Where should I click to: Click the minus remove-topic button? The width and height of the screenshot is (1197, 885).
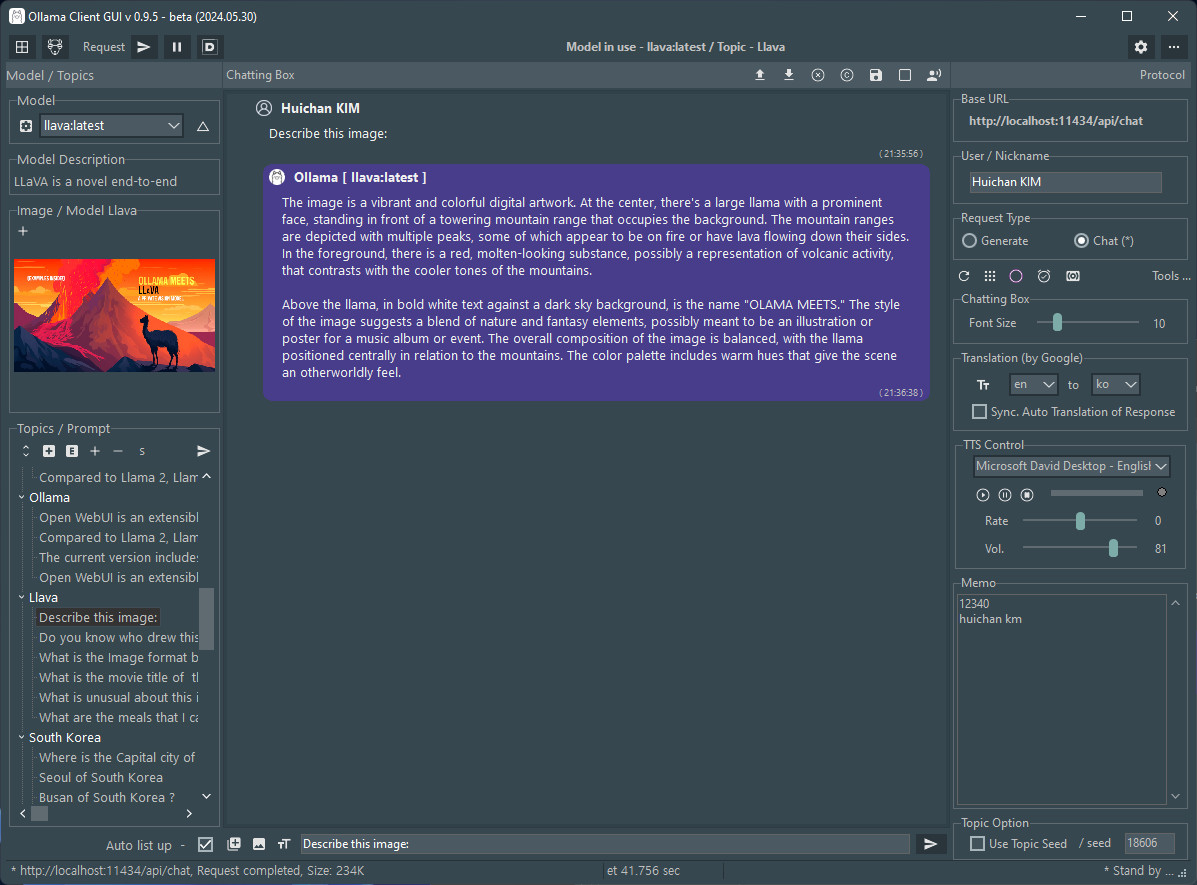[118, 451]
